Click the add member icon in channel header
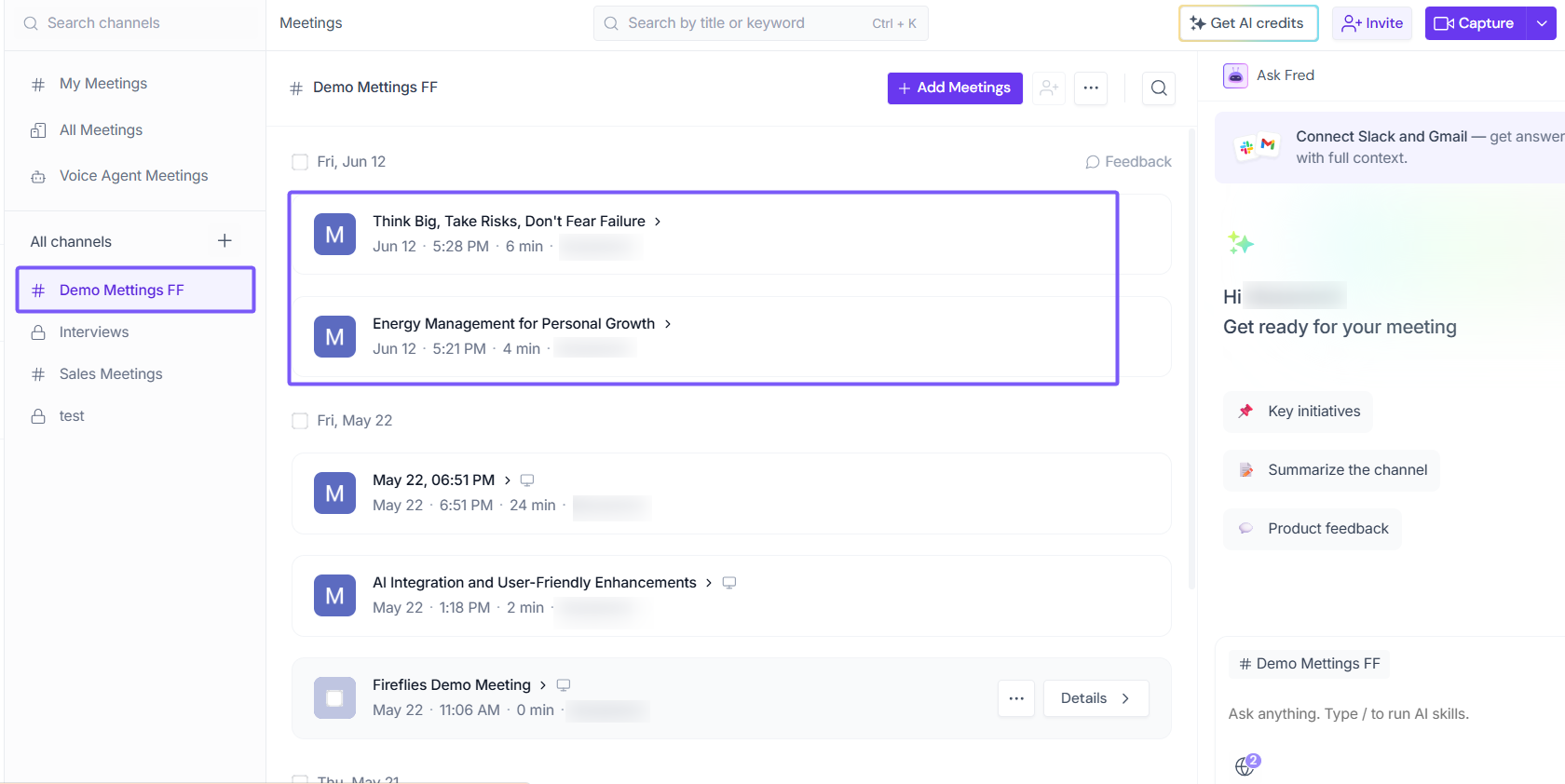The image size is (1565, 784). 1049,88
